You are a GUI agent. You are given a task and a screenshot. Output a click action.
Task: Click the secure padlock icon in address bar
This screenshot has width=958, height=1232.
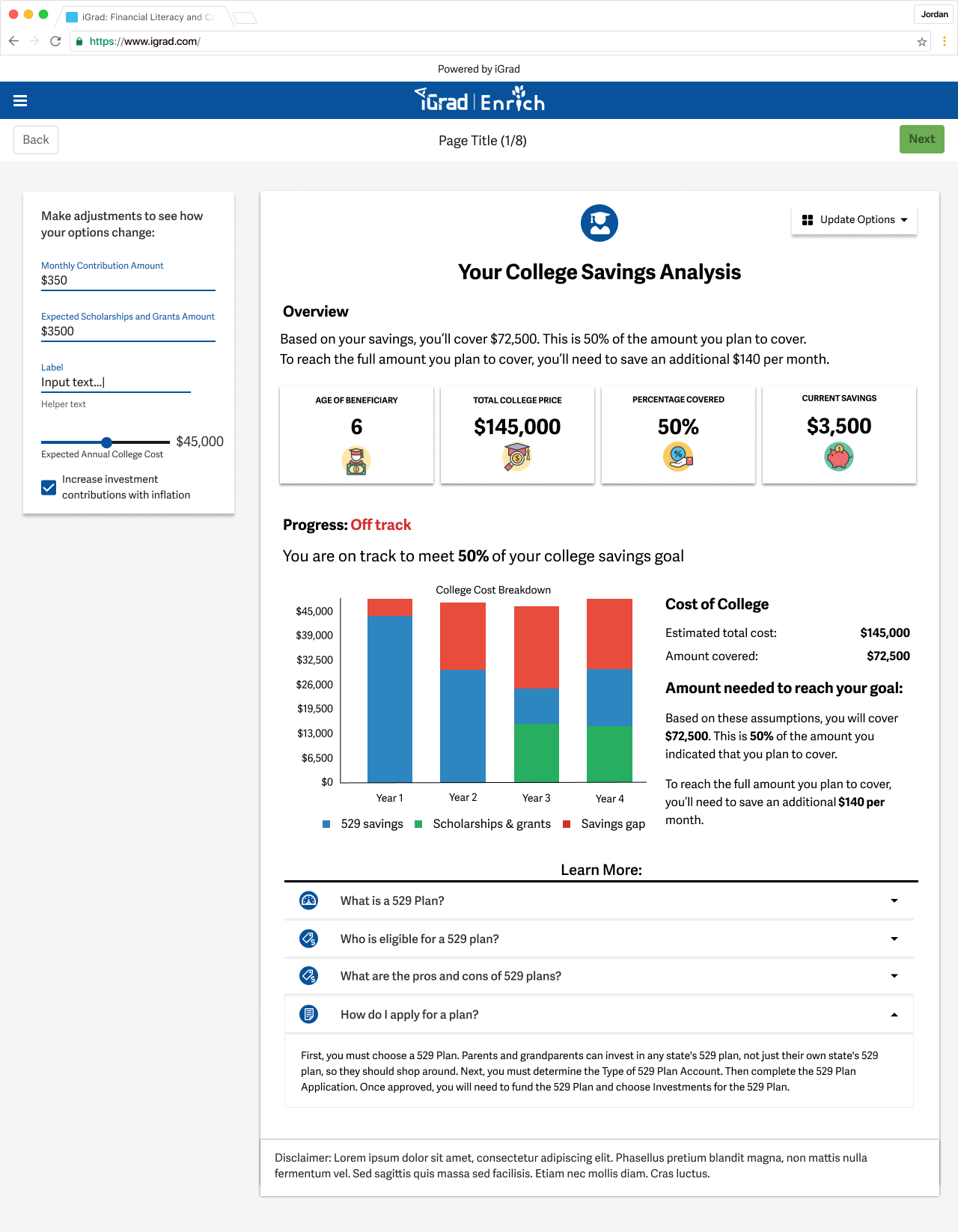79,42
